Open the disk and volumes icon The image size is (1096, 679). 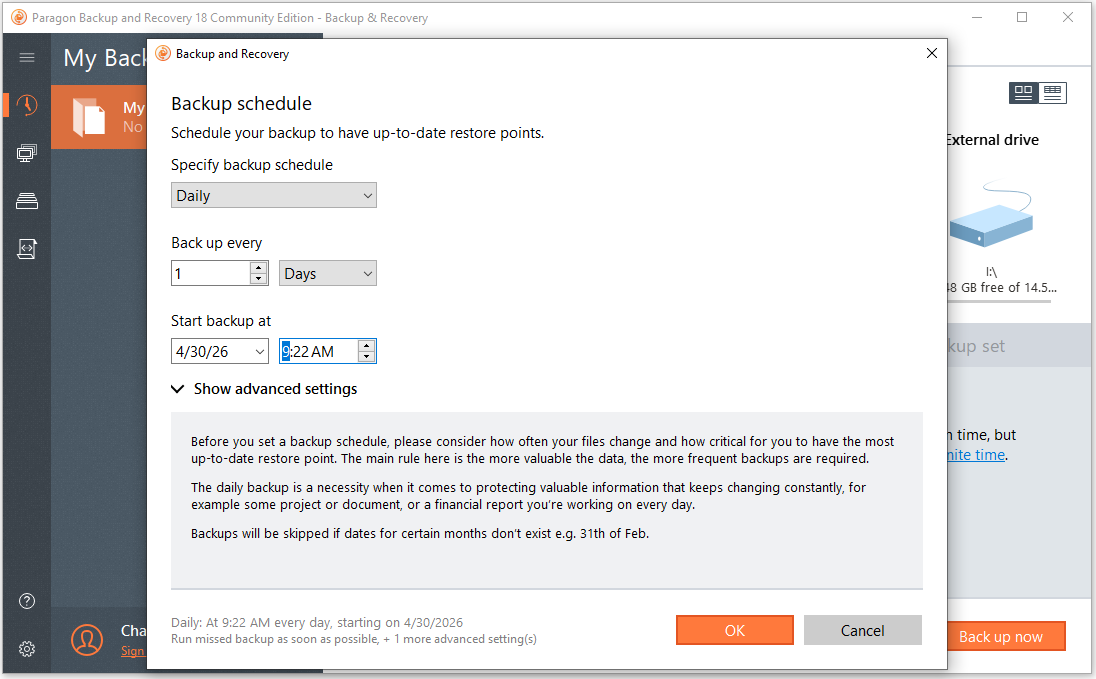coord(27,201)
